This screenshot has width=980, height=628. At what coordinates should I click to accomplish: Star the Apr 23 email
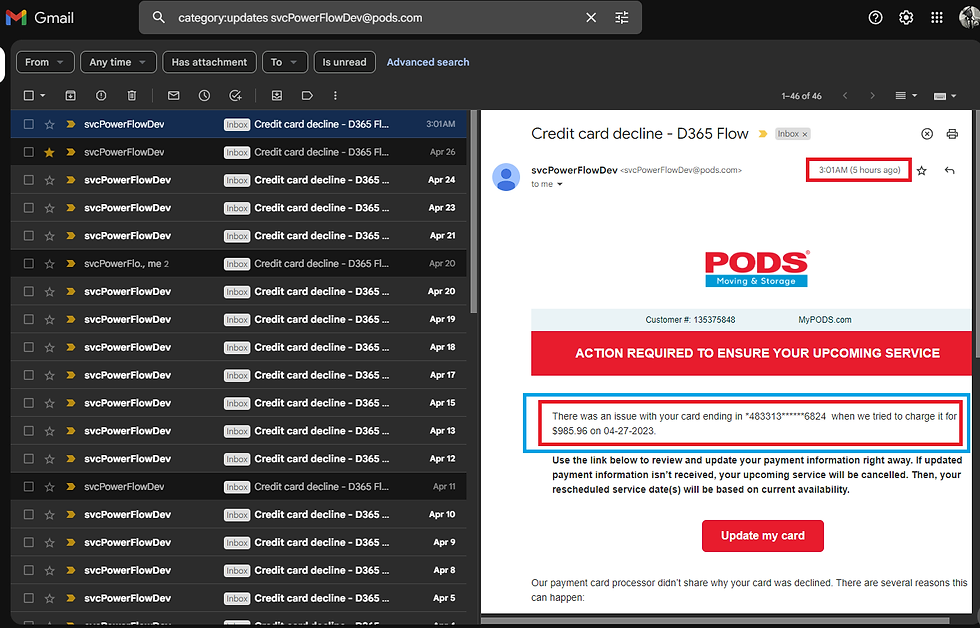tap(49, 208)
